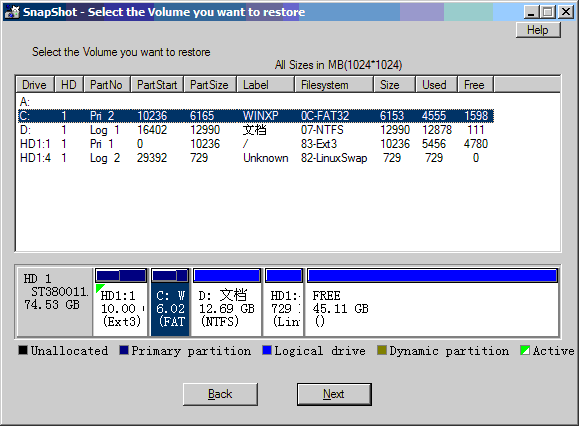Click the HD 1 ST380011 disk label

click(55, 302)
